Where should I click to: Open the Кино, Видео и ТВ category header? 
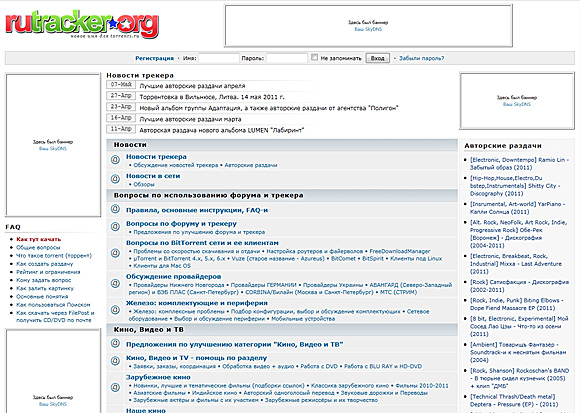point(149,329)
